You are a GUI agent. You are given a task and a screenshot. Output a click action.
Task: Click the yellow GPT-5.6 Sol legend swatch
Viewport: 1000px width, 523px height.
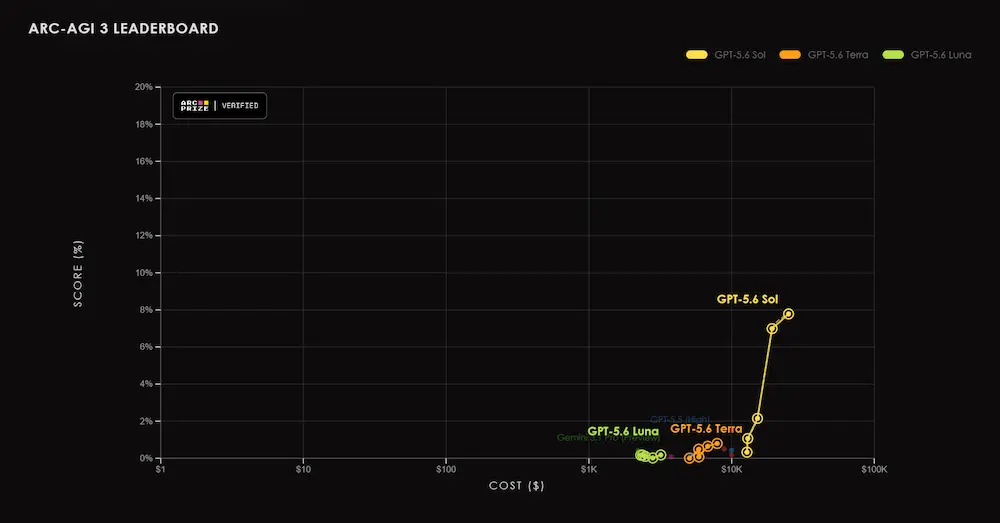(x=696, y=55)
